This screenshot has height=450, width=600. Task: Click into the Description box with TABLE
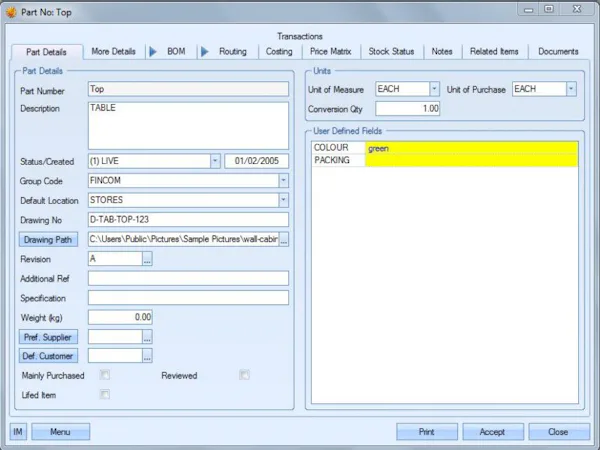(188, 126)
